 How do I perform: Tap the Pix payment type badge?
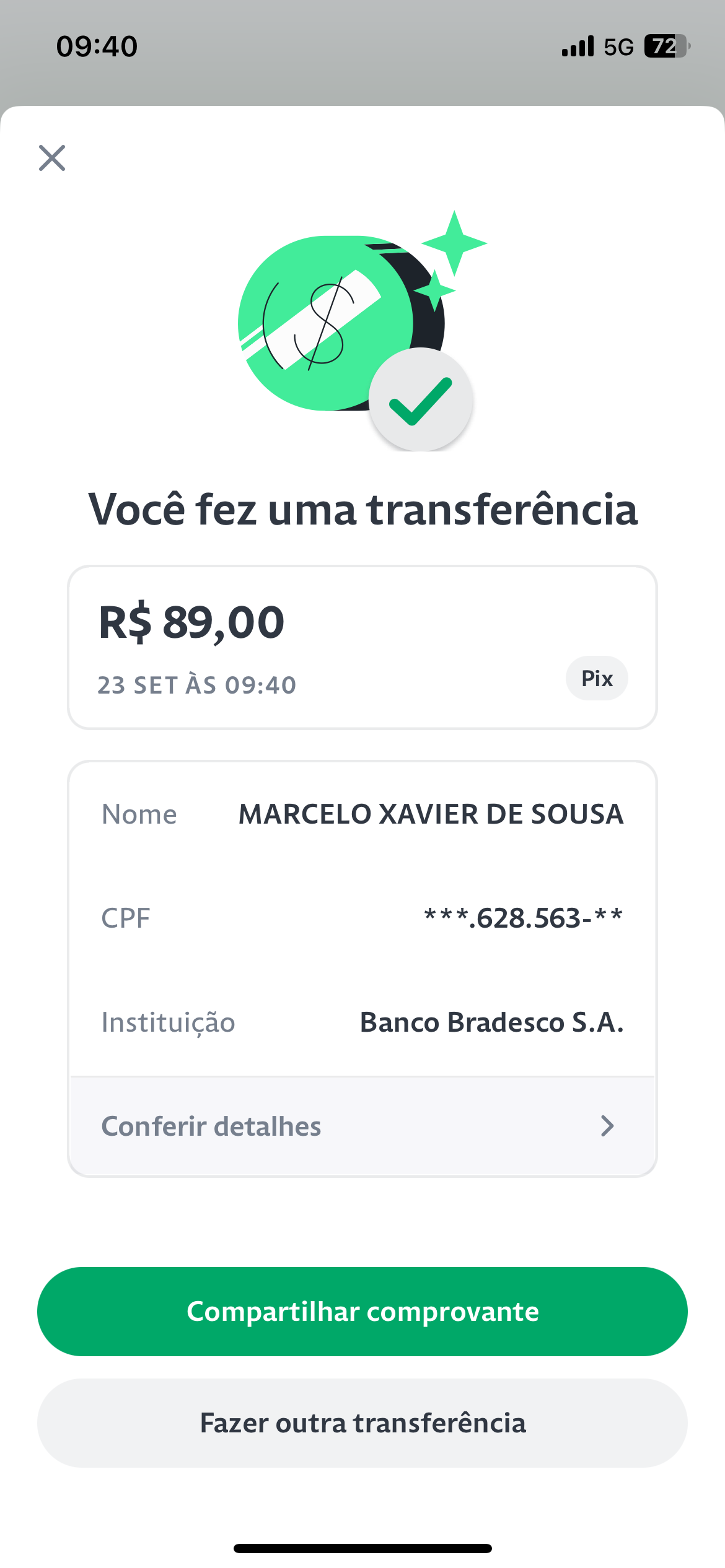click(x=597, y=678)
